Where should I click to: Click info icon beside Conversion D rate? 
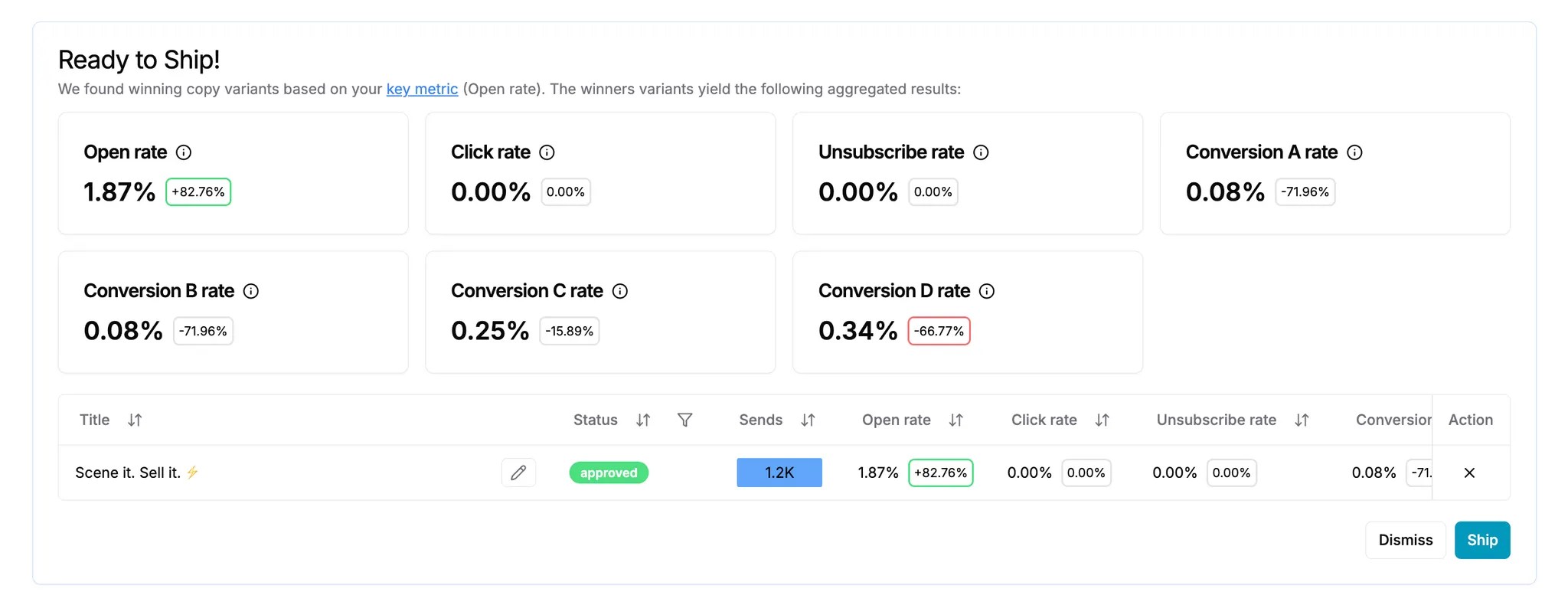pyautogui.click(x=987, y=291)
